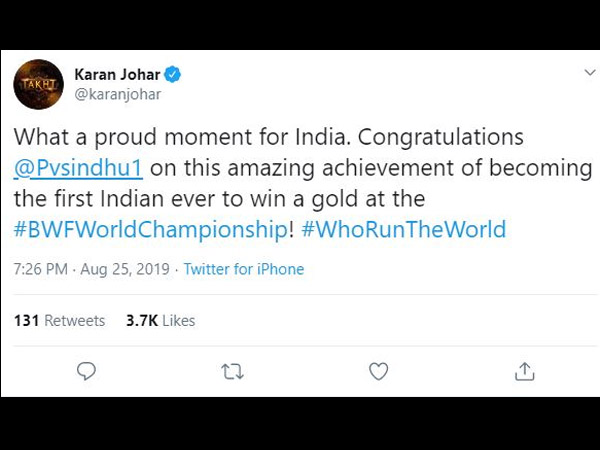
Task: Retweet this tweet using the arrows icon
Action: (233, 372)
